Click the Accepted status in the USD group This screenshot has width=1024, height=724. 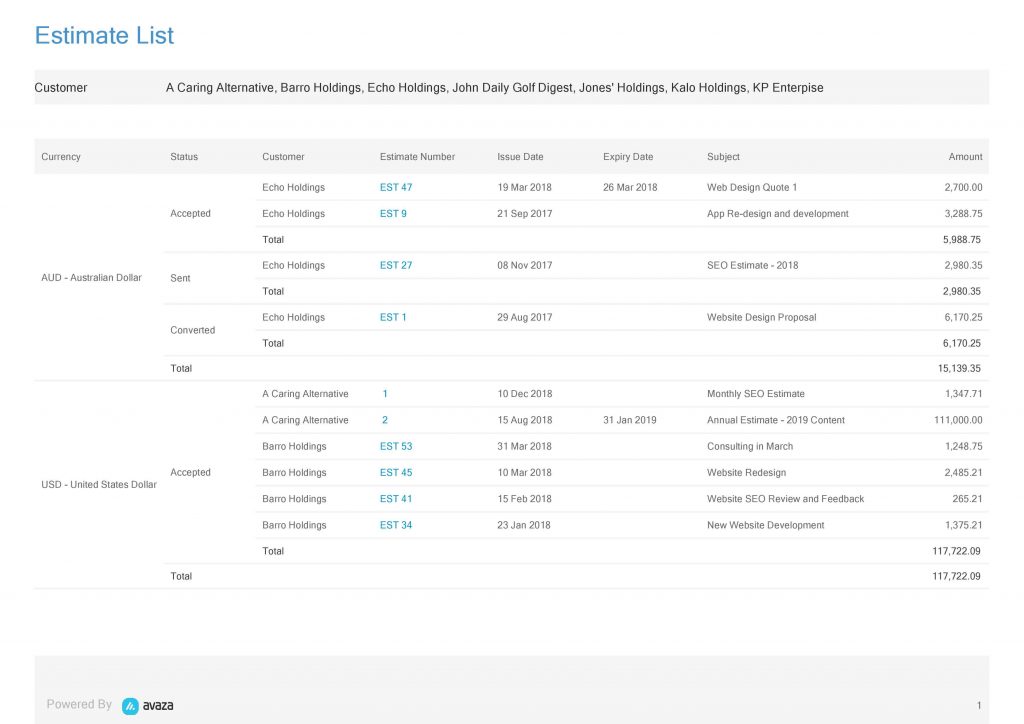[x=190, y=473]
